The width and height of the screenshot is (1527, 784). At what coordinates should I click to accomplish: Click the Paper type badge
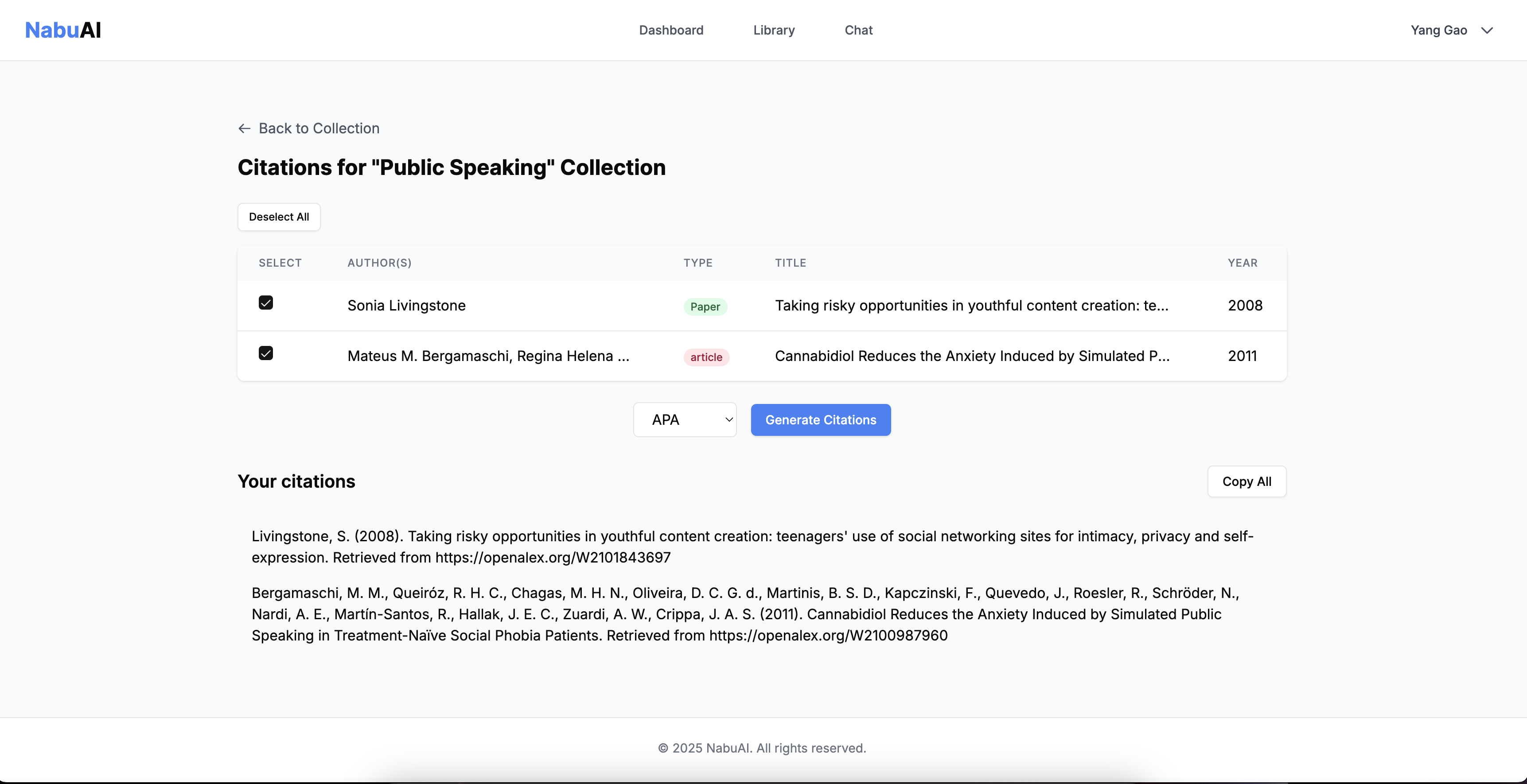(x=705, y=307)
